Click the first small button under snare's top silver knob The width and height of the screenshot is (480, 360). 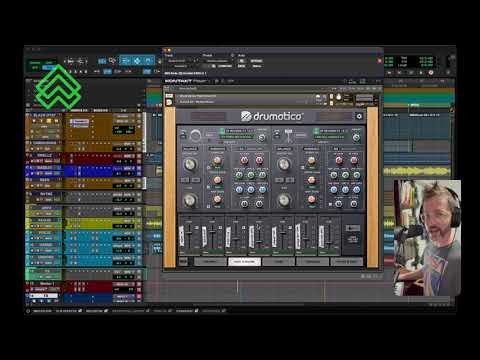click(x=185, y=180)
